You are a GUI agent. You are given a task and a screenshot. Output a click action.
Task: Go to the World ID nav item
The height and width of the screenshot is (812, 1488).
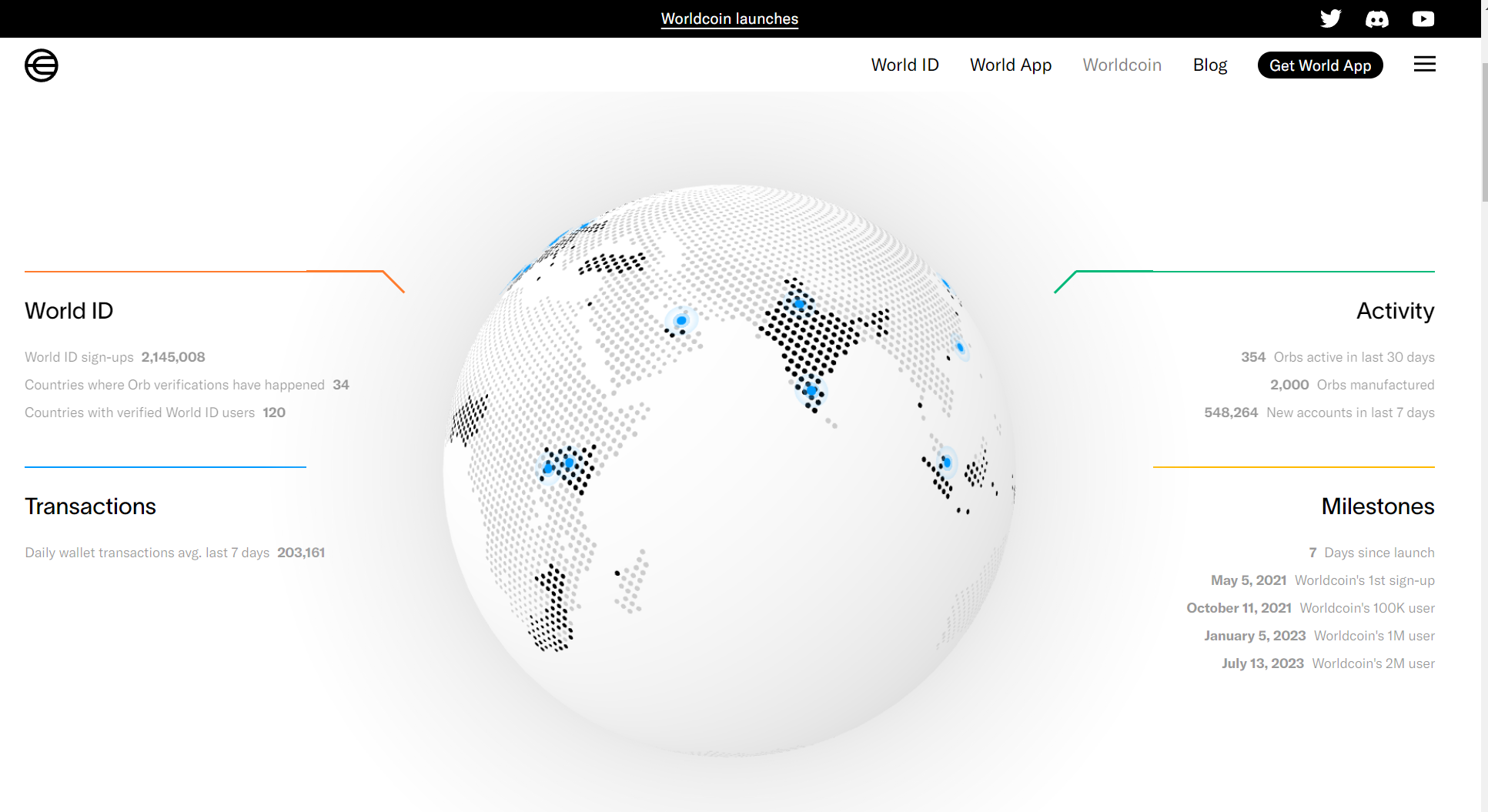[905, 65]
